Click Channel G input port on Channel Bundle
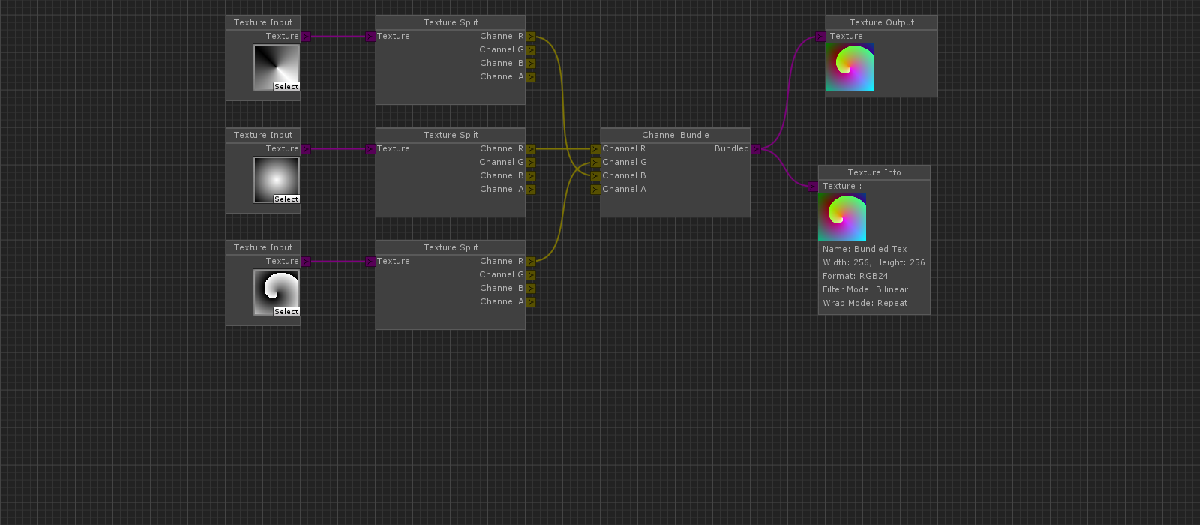 [x=596, y=162]
